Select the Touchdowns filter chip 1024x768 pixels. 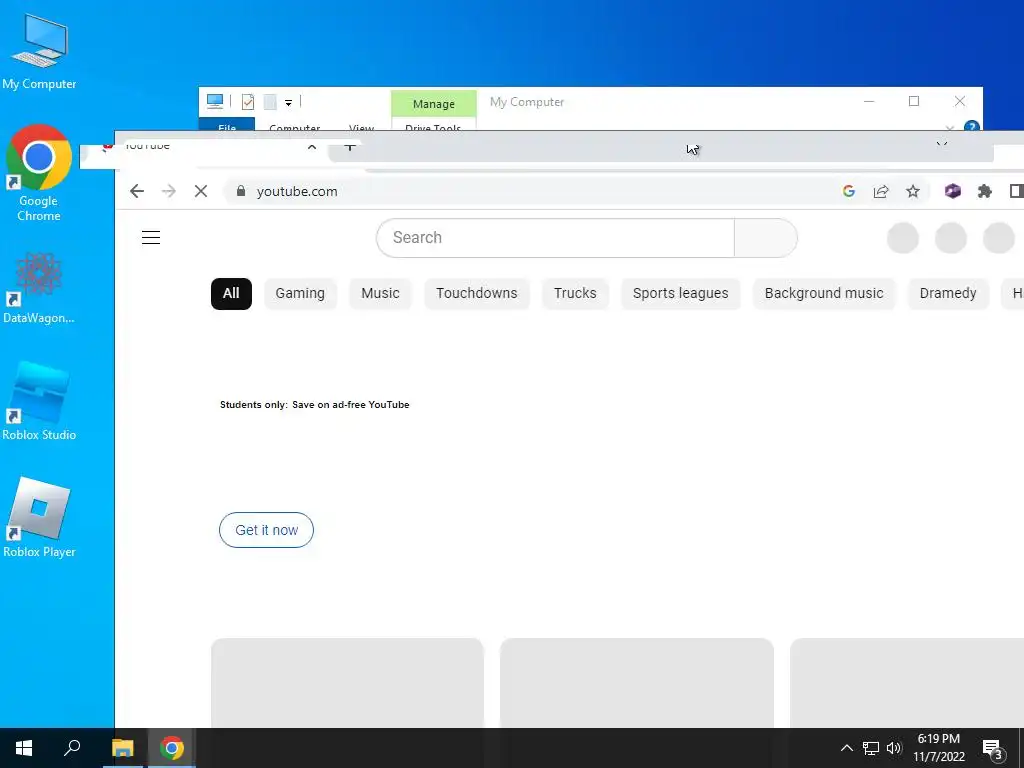point(477,293)
